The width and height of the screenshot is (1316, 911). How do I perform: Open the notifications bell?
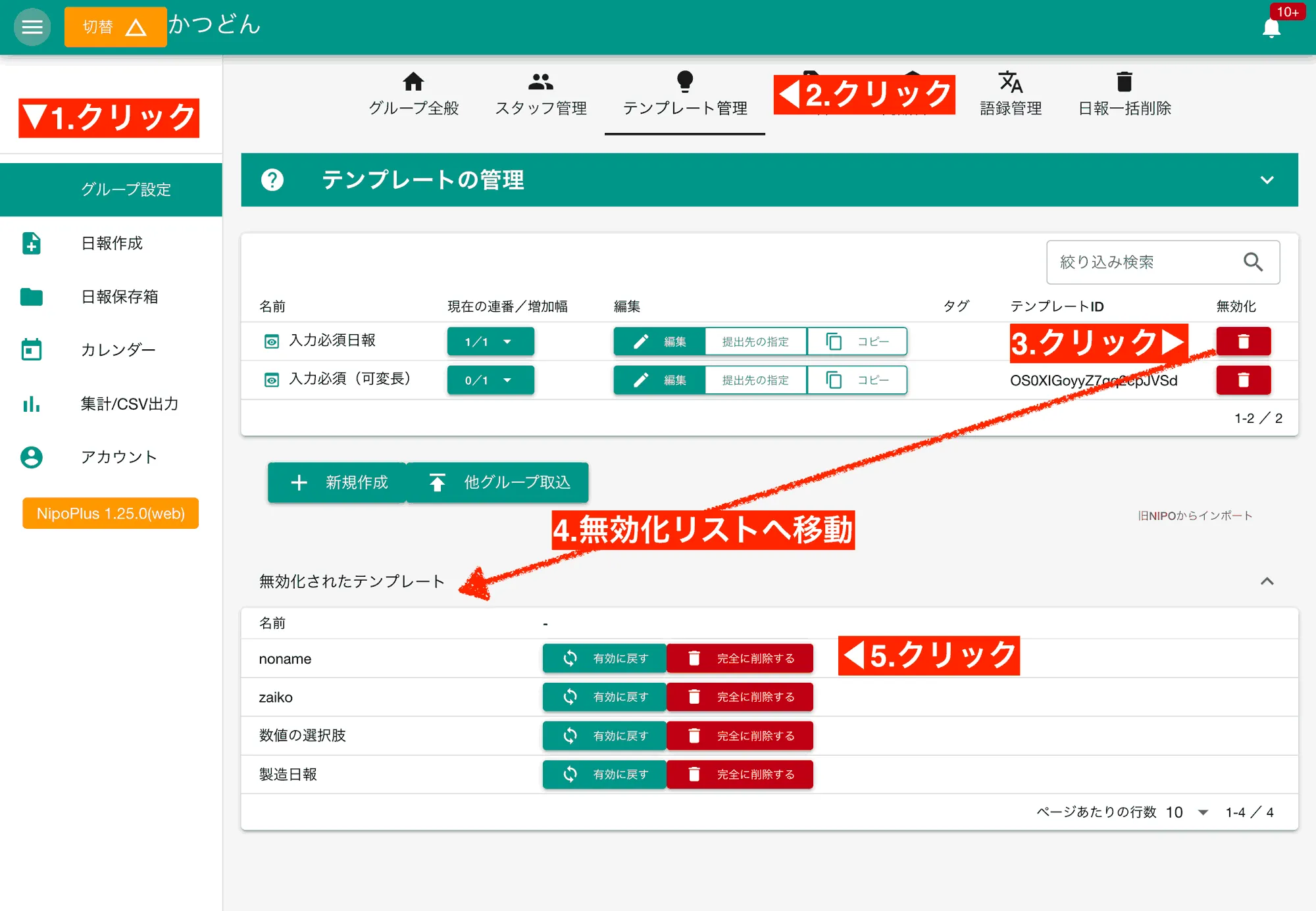[1271, 28]
